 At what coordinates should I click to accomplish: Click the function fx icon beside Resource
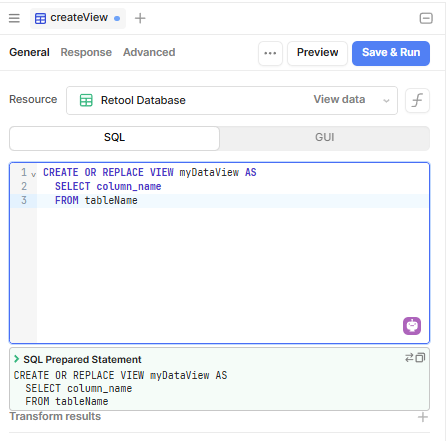(417, 100)
